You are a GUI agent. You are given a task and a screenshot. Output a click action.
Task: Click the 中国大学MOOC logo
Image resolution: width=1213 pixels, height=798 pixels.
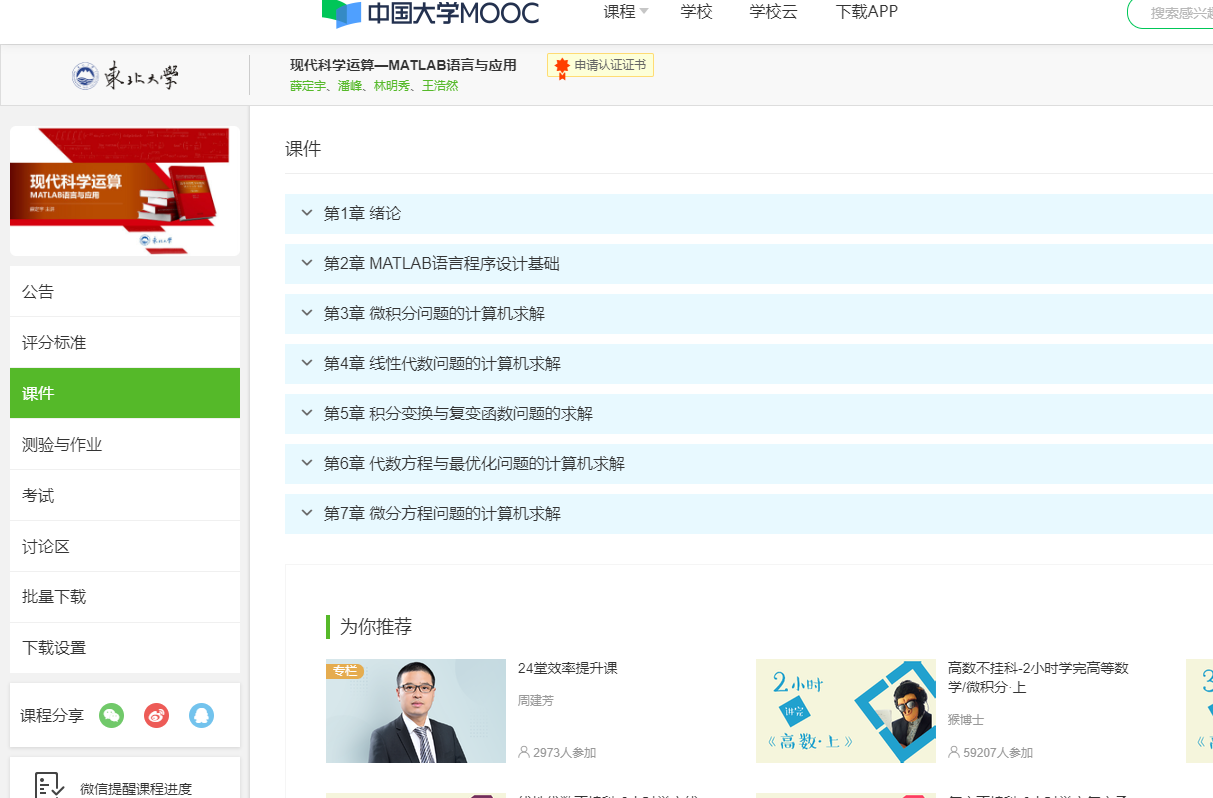click(431, 13)
